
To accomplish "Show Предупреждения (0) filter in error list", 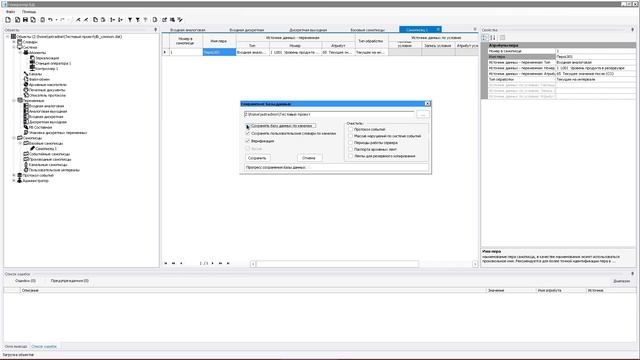I will [69, 281].
